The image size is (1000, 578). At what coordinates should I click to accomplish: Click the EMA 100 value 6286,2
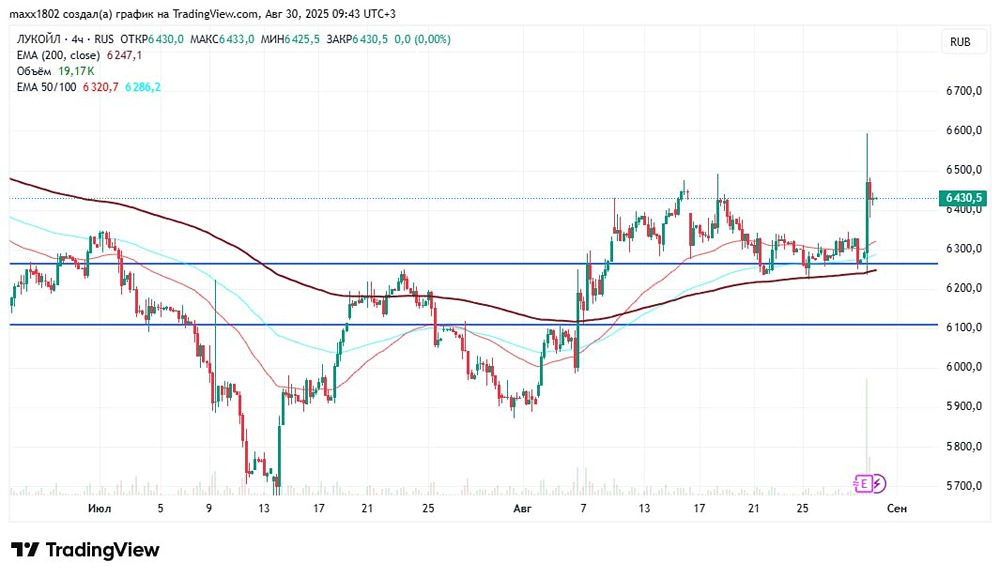pos(143,87)
